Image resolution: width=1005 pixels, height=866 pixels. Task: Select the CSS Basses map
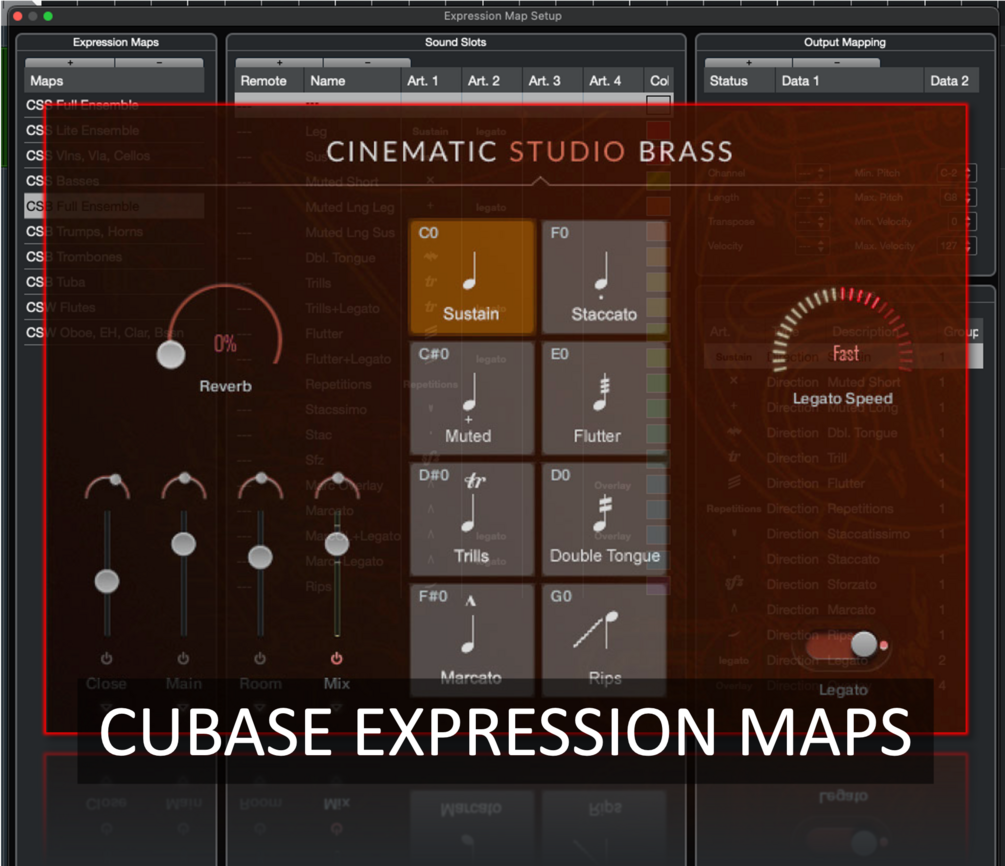114,181
